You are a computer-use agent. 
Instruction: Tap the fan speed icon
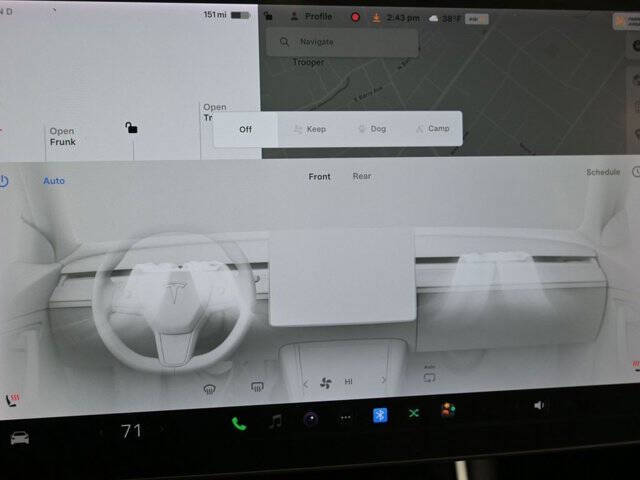[x=326, y=383]
